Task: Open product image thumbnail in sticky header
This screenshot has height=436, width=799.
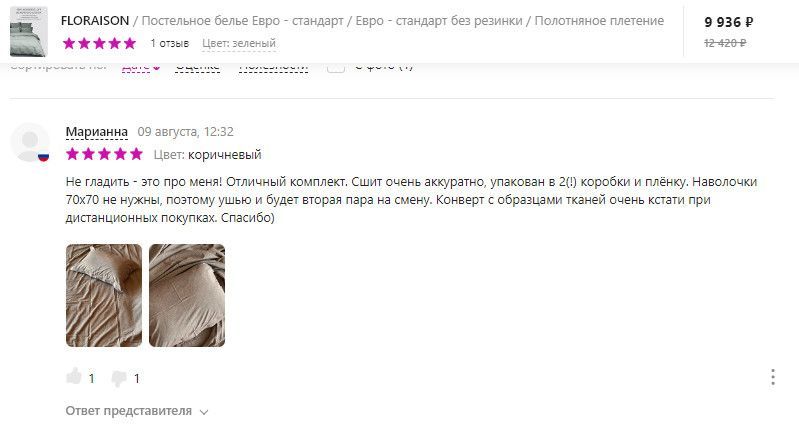Action: point(29,31)
